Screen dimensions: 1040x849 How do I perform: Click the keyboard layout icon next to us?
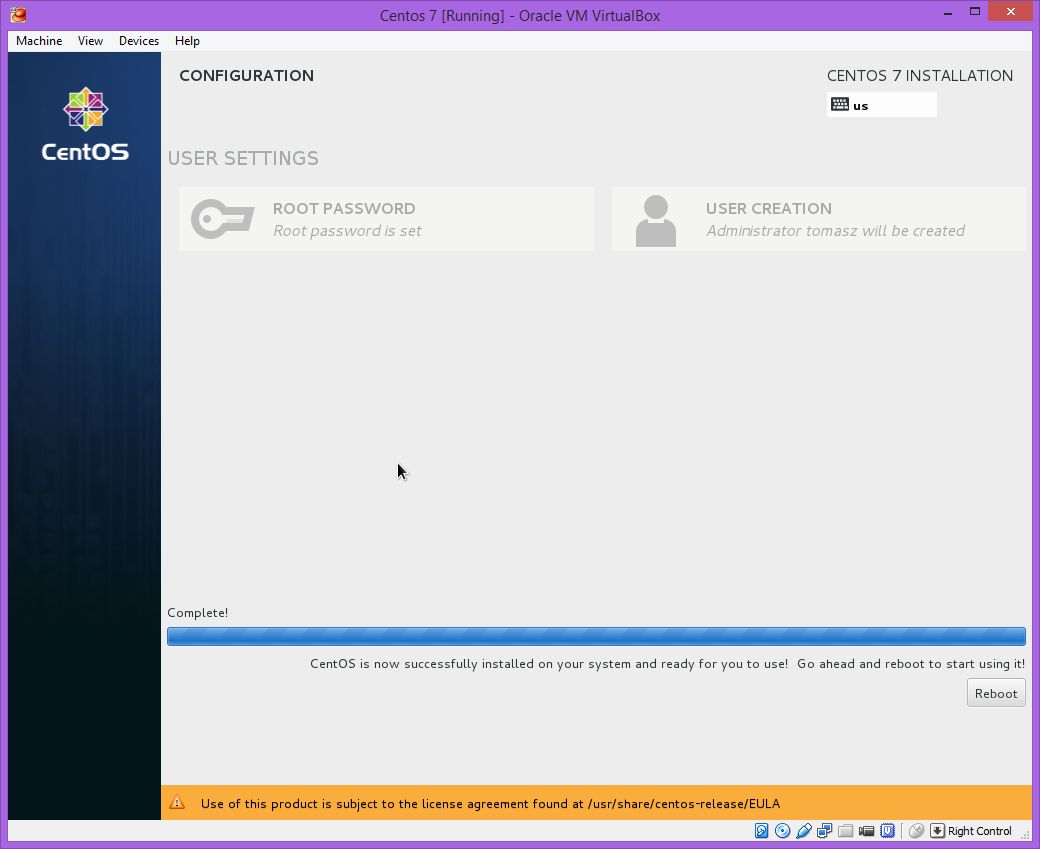pyautogui.click(x=840, y=104)
